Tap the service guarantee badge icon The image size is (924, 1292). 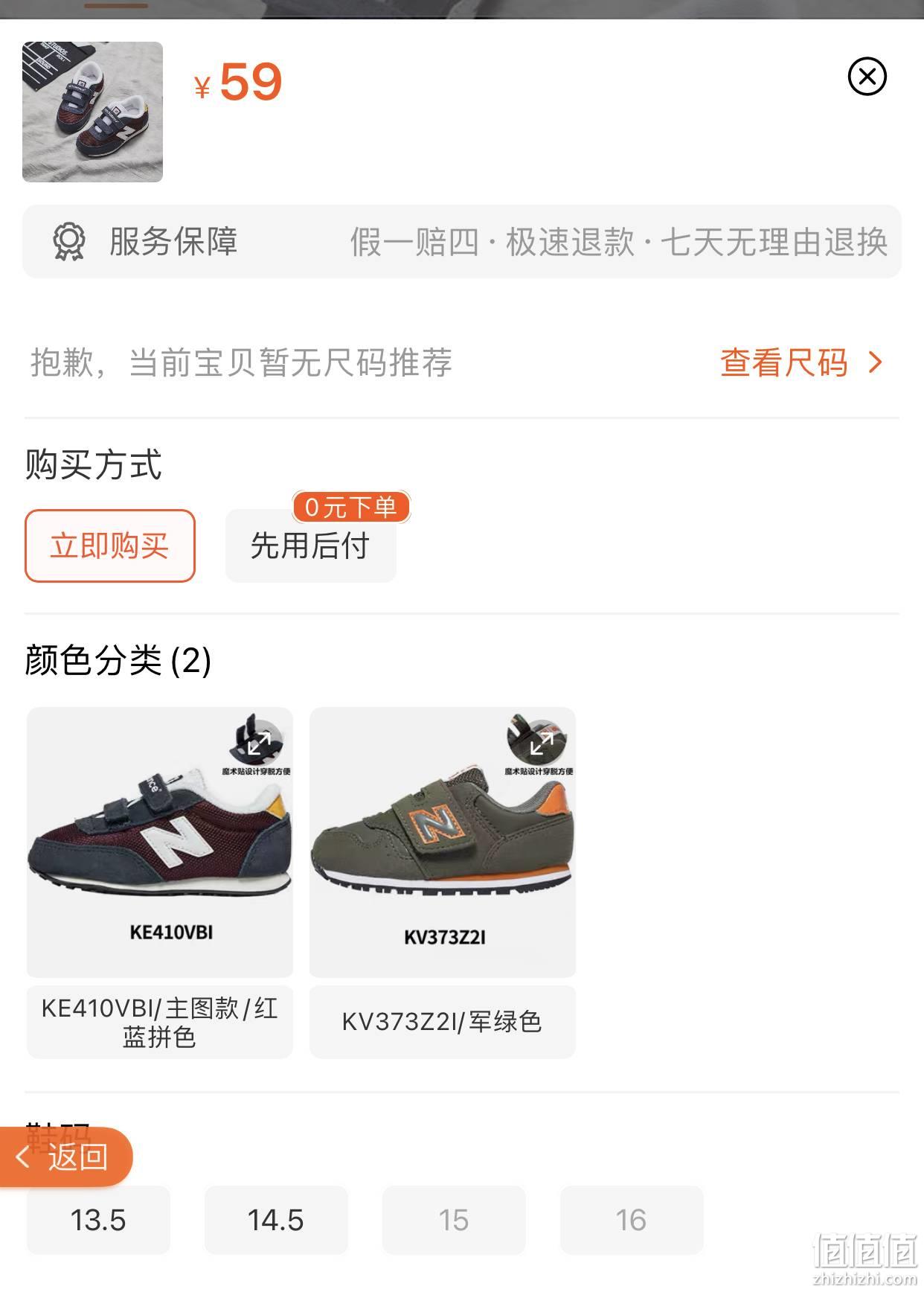coord(69,242)
